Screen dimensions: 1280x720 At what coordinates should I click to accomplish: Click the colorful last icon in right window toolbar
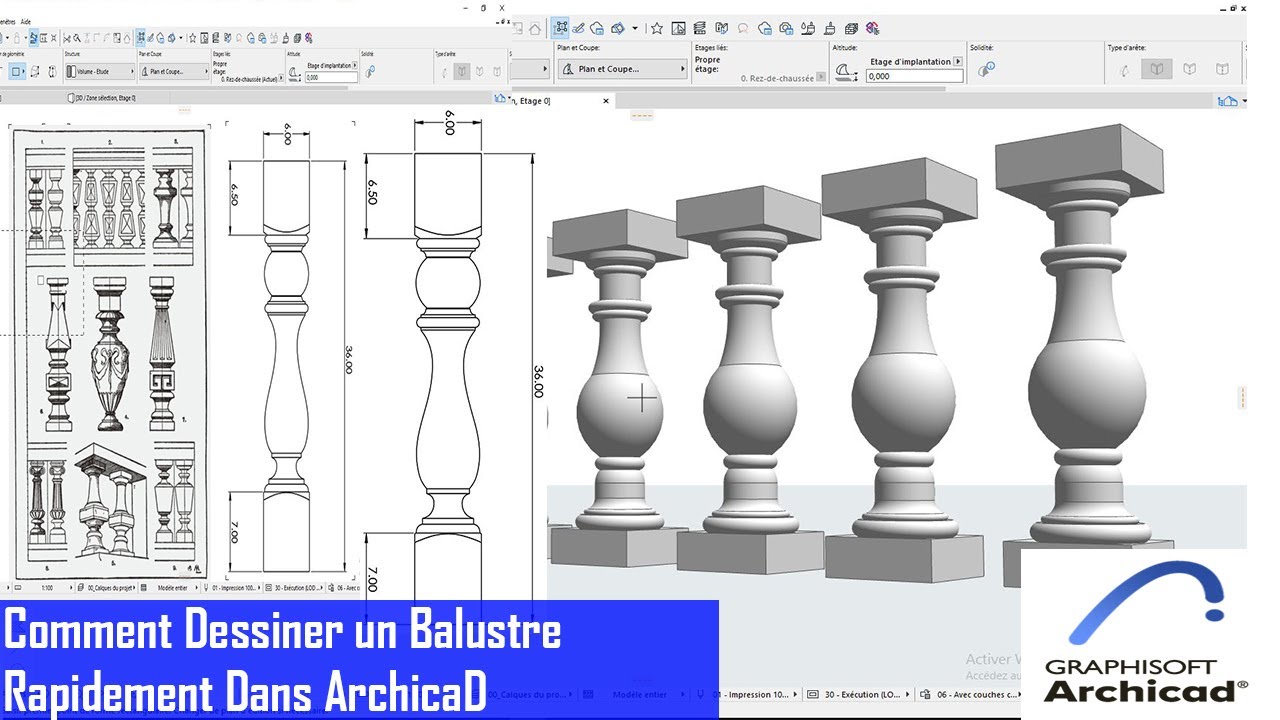[873, 28]
